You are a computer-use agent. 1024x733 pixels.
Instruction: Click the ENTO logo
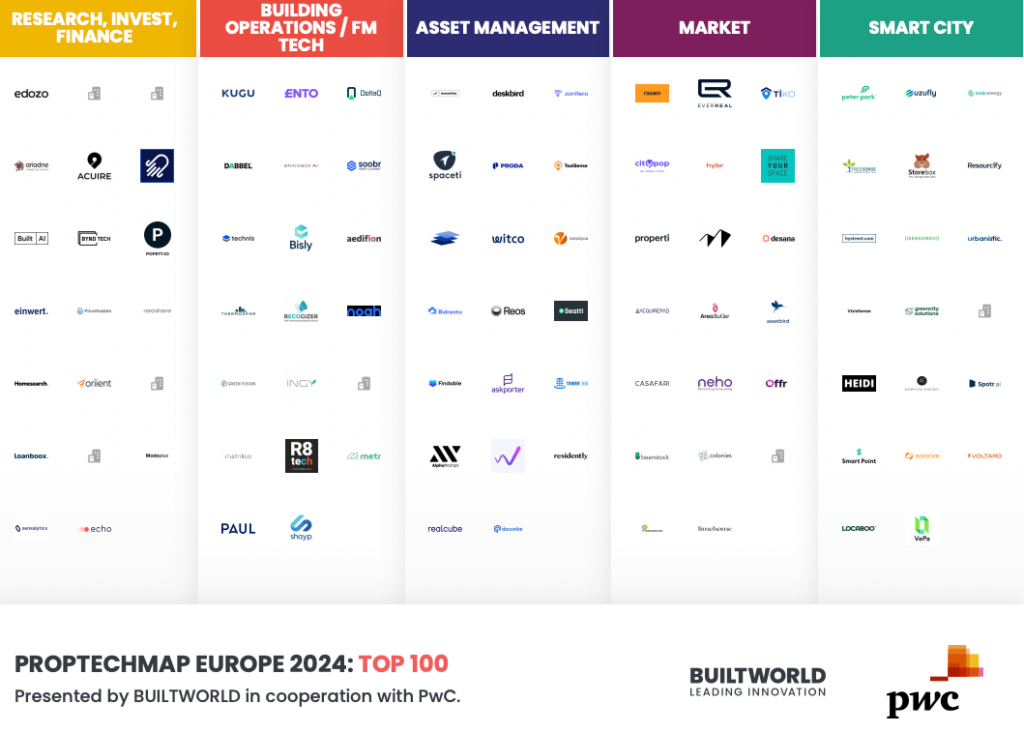301,93
